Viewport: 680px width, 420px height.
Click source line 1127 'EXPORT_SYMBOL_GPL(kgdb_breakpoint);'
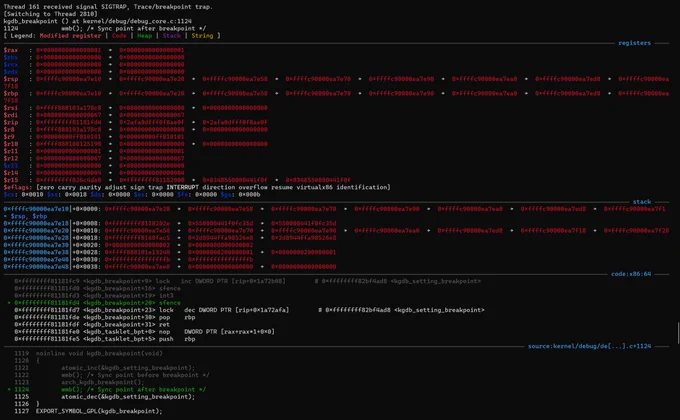click(x=99, y=411)
